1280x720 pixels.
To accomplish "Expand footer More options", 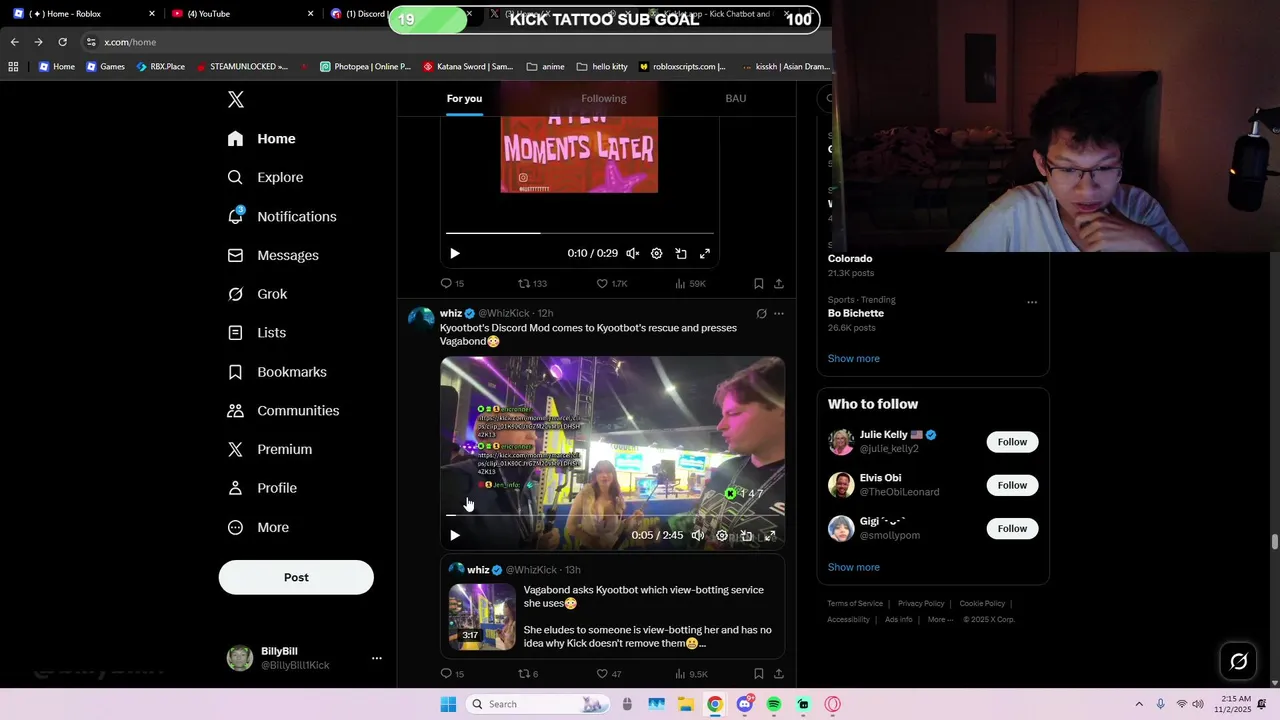I will 940,620.
